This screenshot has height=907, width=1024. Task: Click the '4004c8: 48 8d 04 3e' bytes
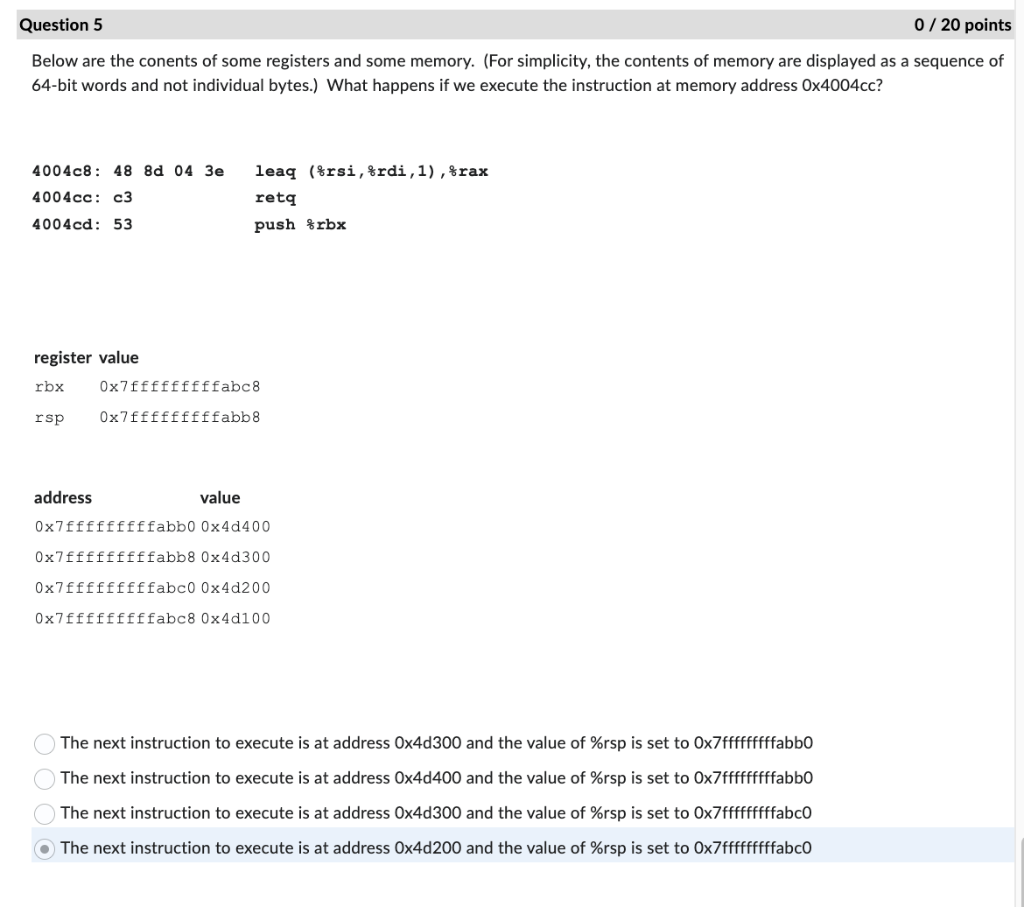tap(128, 171)
